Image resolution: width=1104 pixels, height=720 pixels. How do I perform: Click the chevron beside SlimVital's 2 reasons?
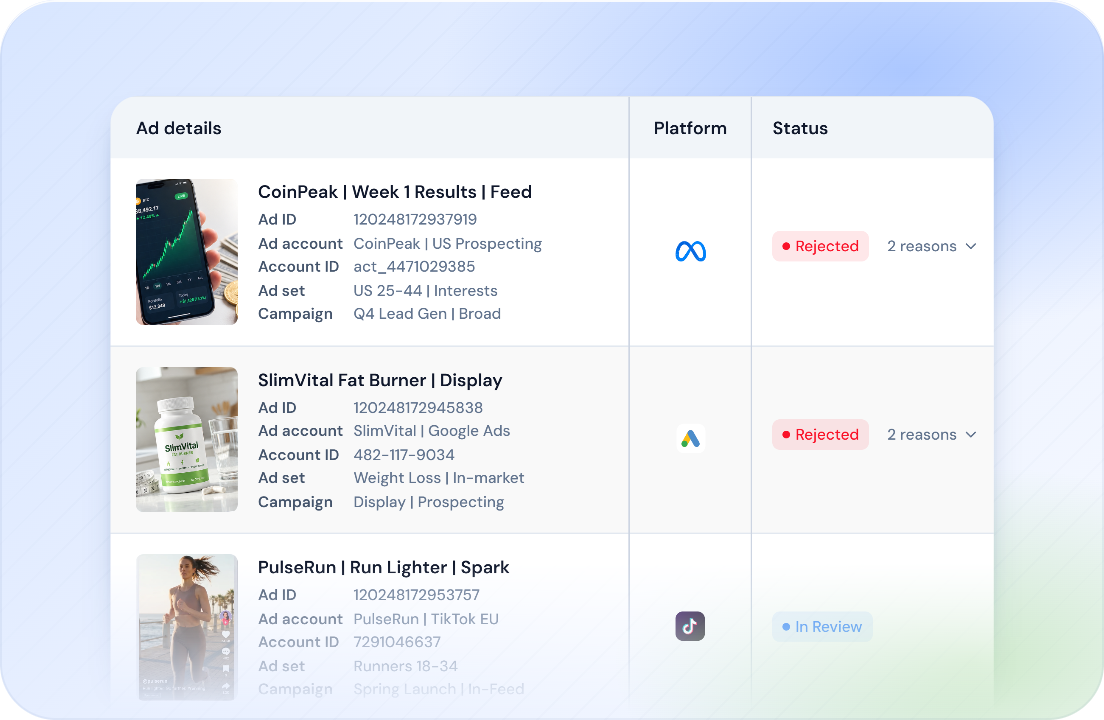[971, 435]
